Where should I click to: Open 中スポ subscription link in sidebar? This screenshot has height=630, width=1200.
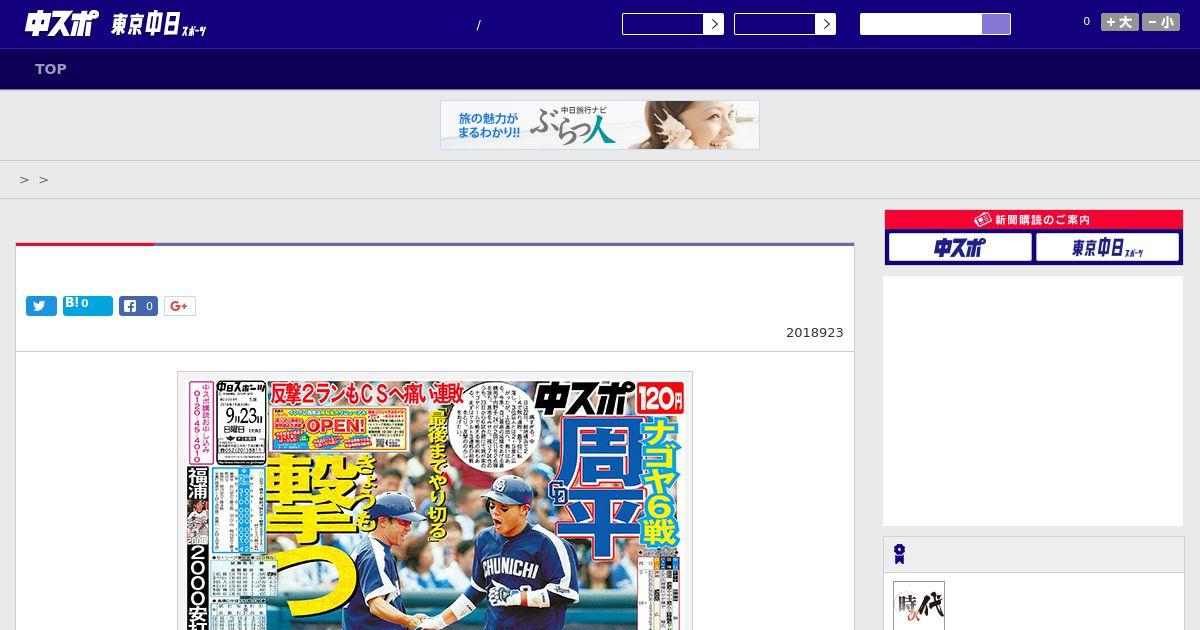tap(960, 247)
